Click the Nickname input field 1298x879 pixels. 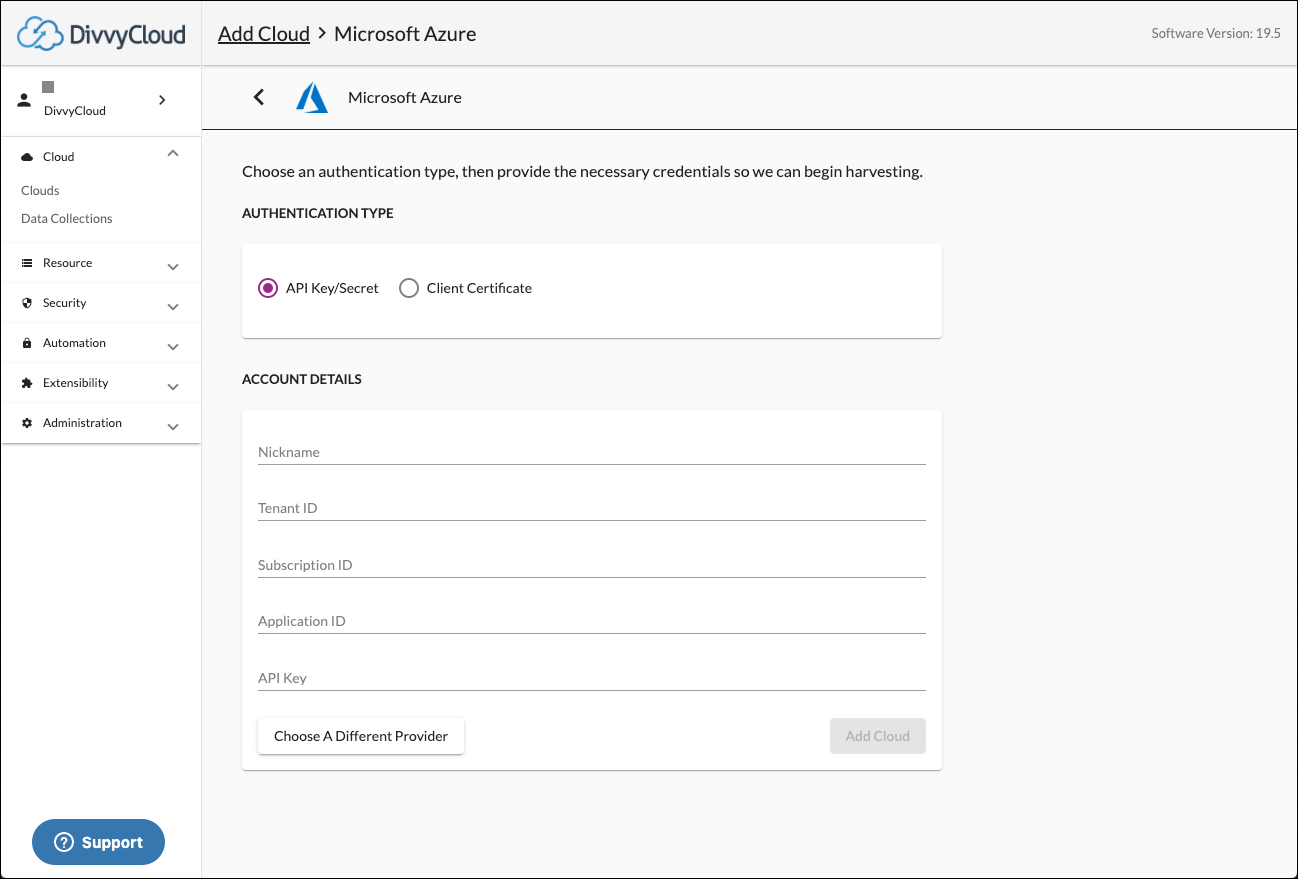[592, 452]
